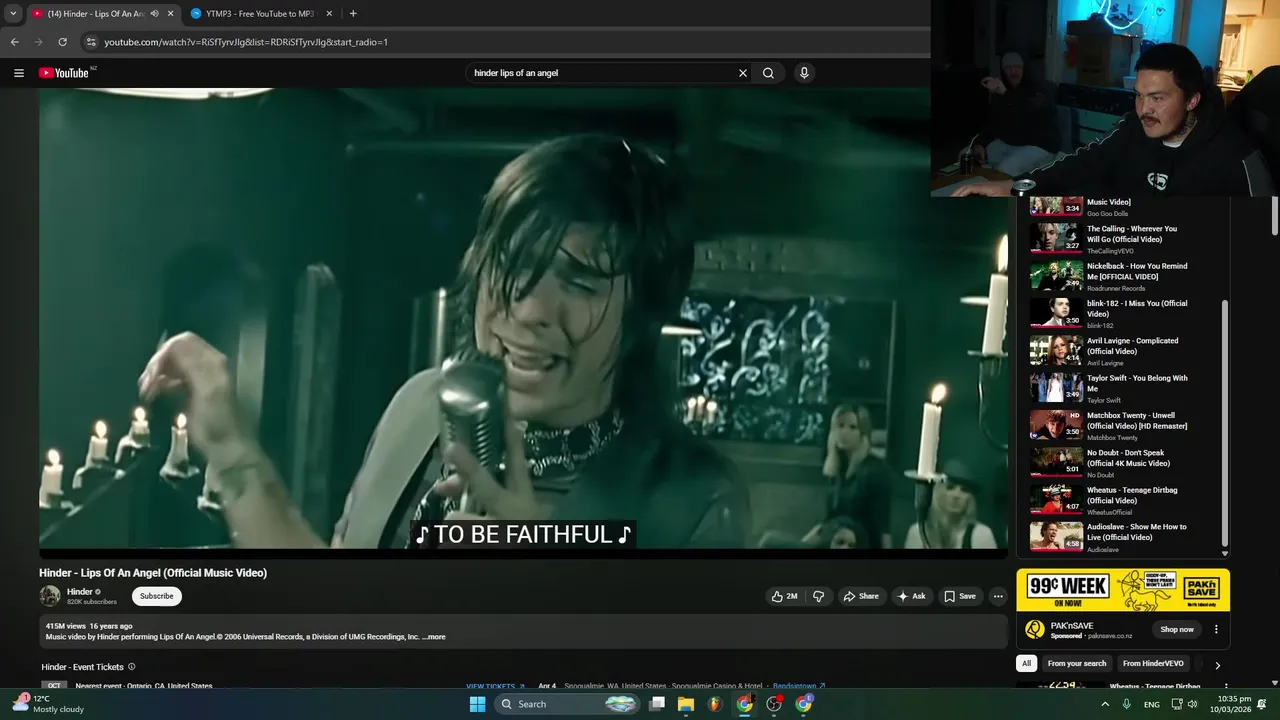Mute the Hinder tab via speaker icon
Image resolution: width=1280 pixels, height=720 pixels.
click(x=154, y=14)
